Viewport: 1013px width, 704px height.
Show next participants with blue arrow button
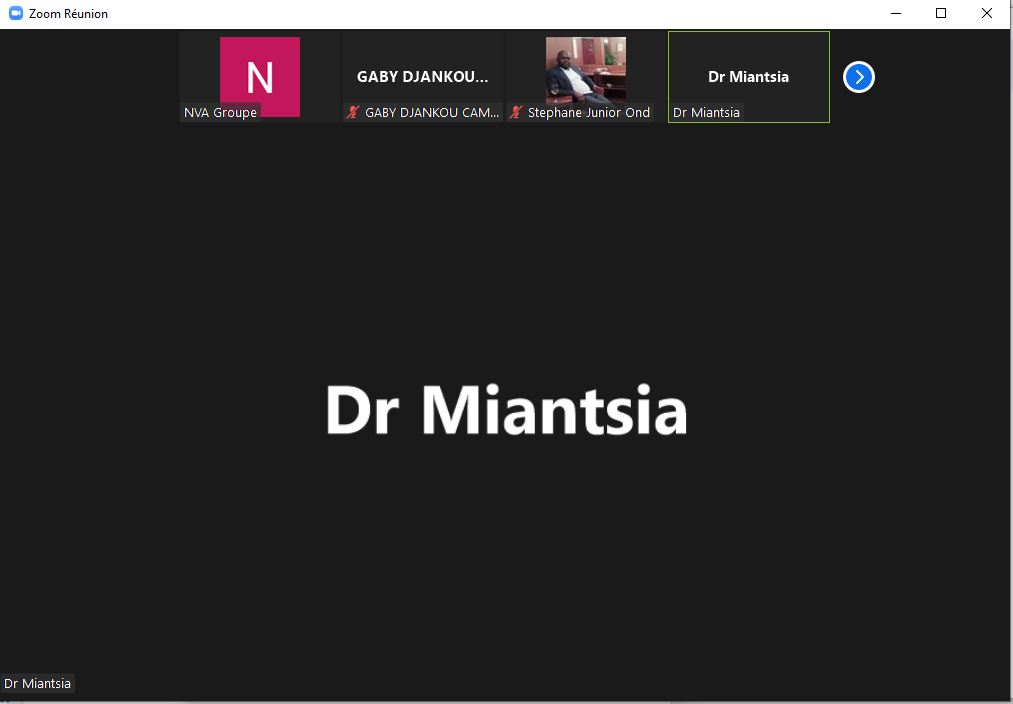[x=859, y=78]
